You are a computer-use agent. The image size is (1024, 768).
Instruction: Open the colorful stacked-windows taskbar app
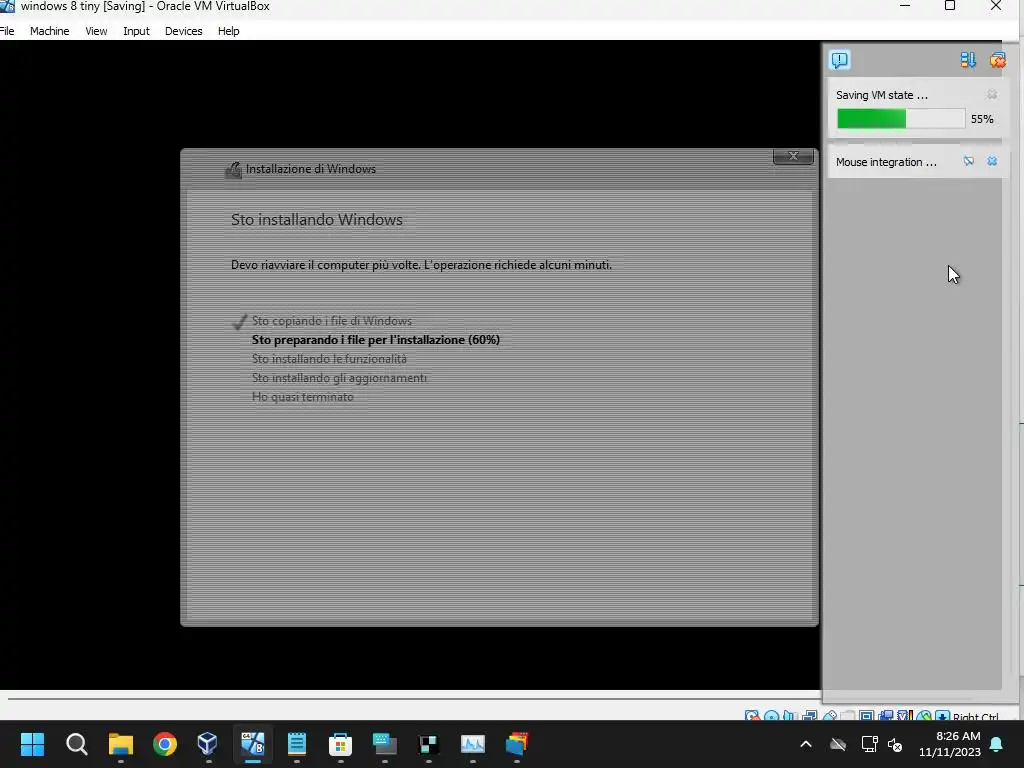tap(517, 744)
